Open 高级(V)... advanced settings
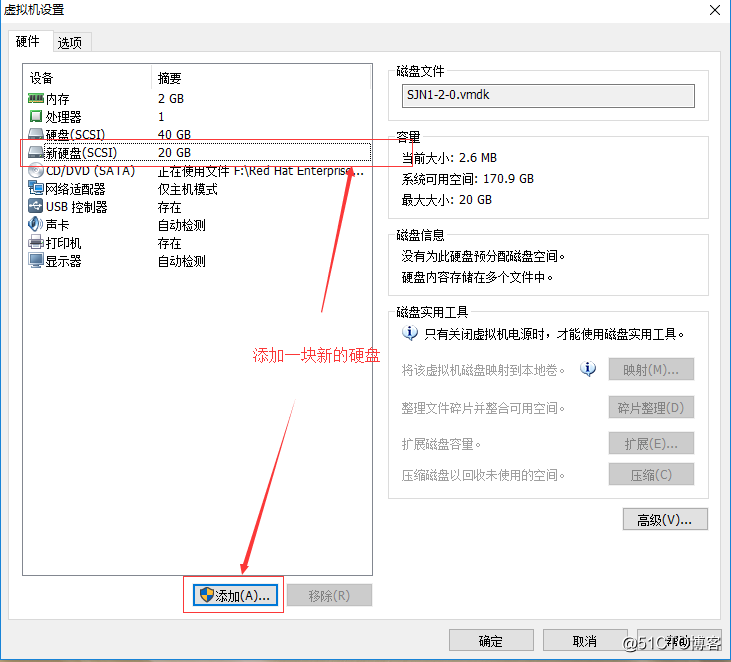The image size is (731, 662). click(x=665, y=519)
